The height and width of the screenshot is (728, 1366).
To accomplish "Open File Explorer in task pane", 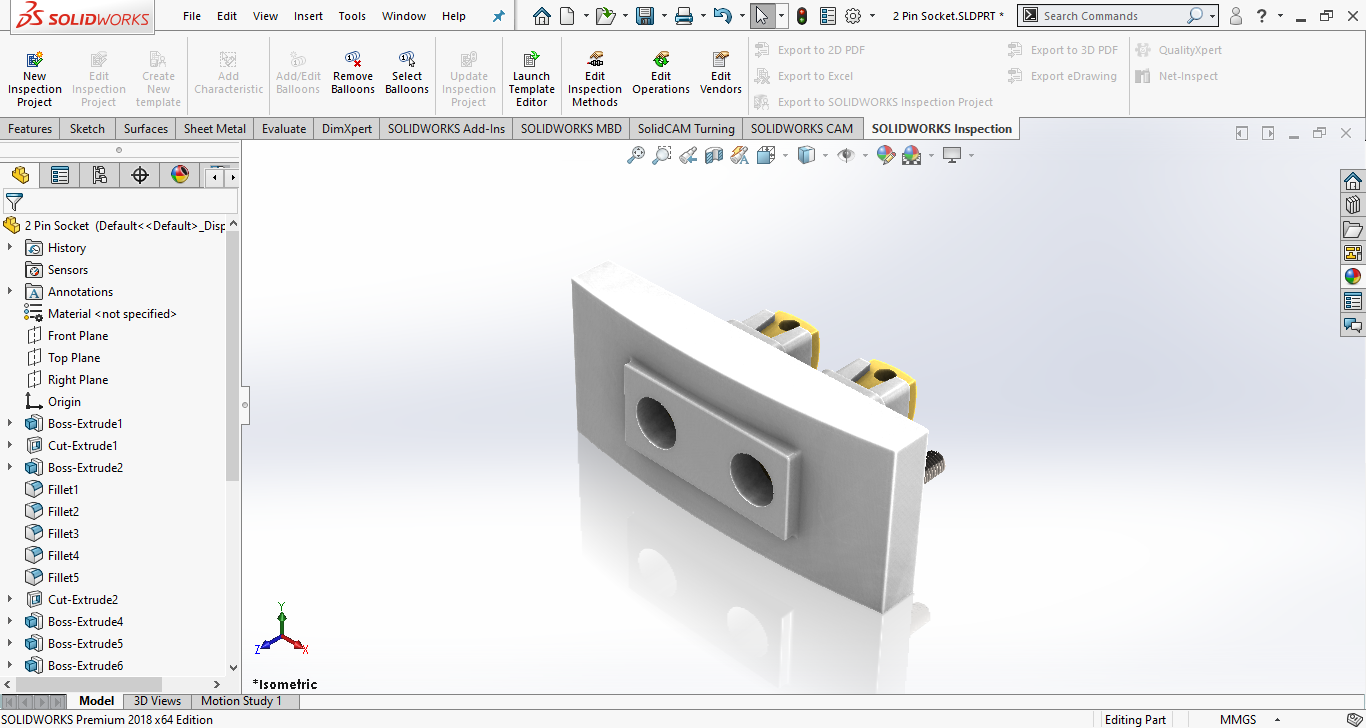I will 1353,229.
